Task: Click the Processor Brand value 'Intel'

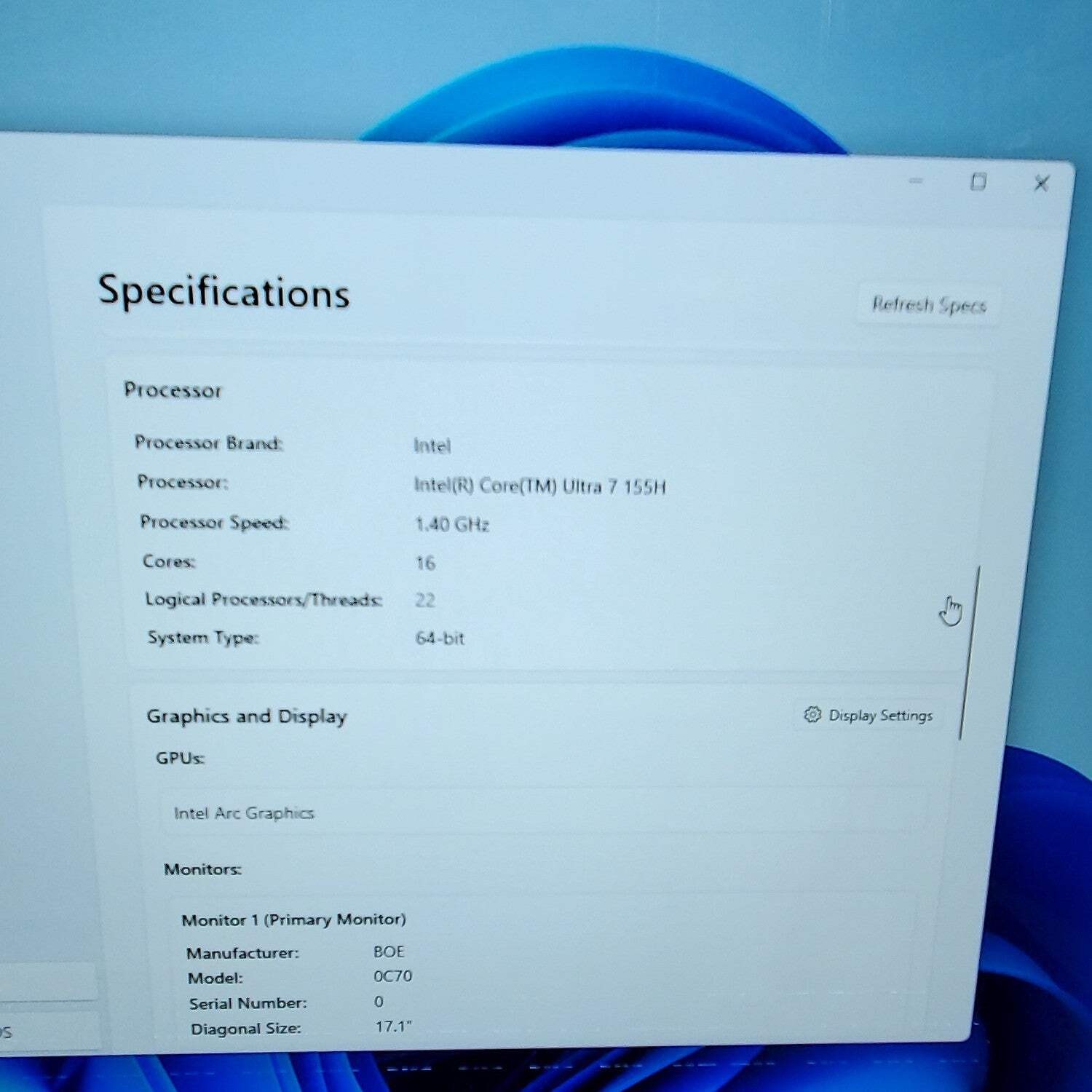Action: [x=432, y=446]
